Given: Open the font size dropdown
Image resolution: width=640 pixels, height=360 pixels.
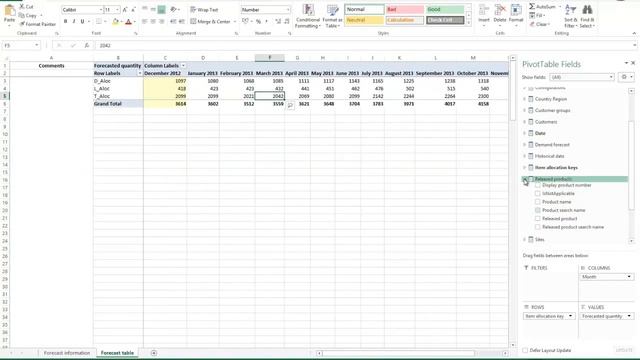Looking at the screenshot, I should (x=117, y=9).
